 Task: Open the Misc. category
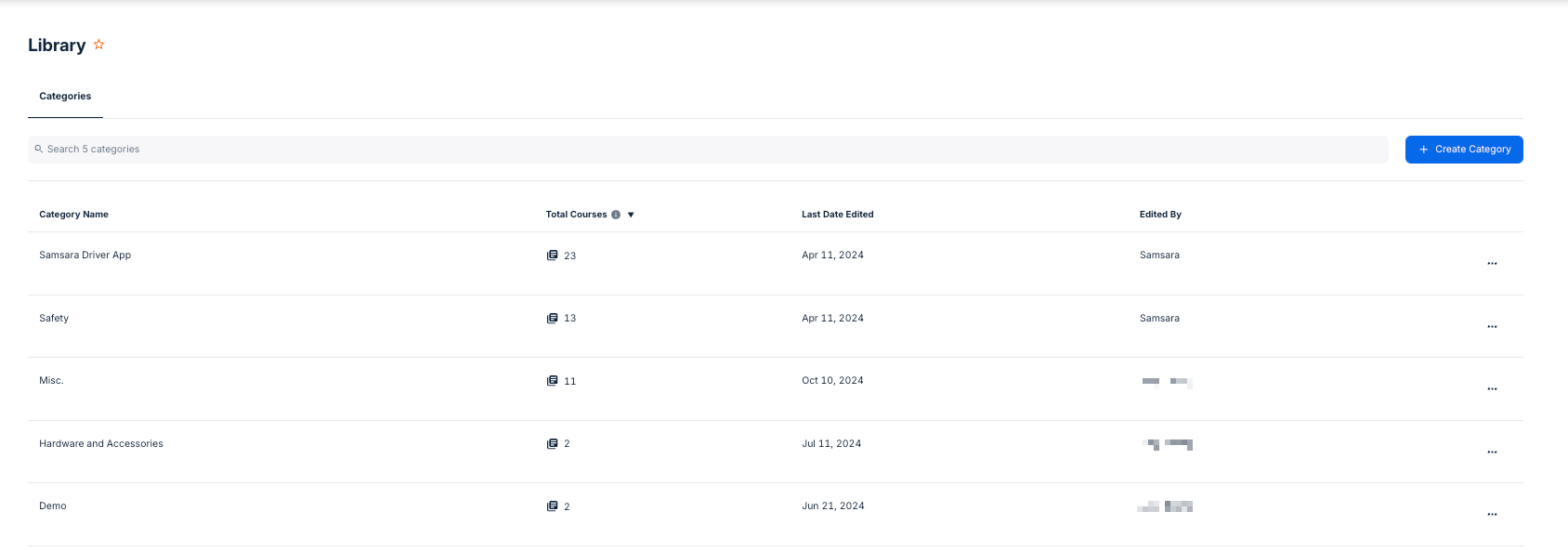[x=51, y=380]
